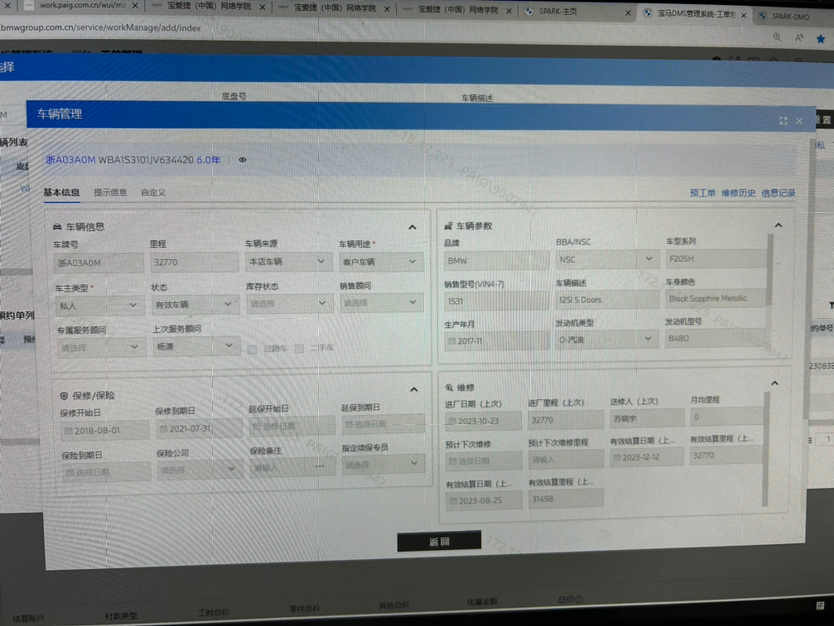Image resolution: width=834 pixels, height=626 pixels.
Task: Click magnifier icon beside 维修 heading
Action: tap(449, 388)
